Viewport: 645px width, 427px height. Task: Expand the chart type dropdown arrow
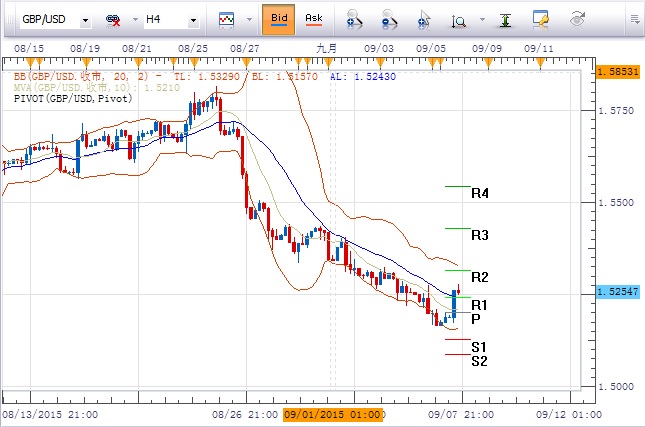pos(249,19)
